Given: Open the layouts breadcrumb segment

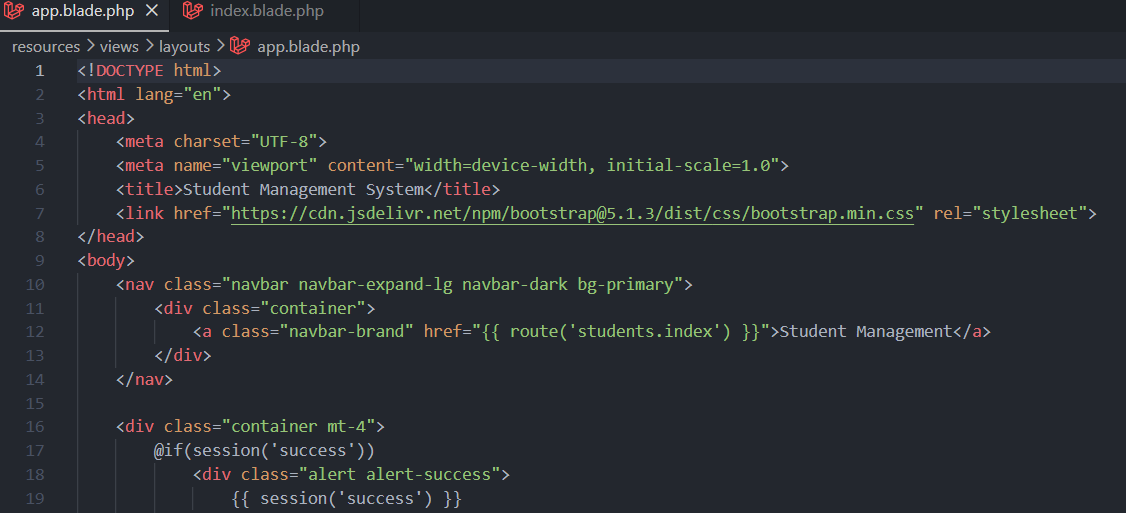Looking at the screenshot, I should 185,47.
